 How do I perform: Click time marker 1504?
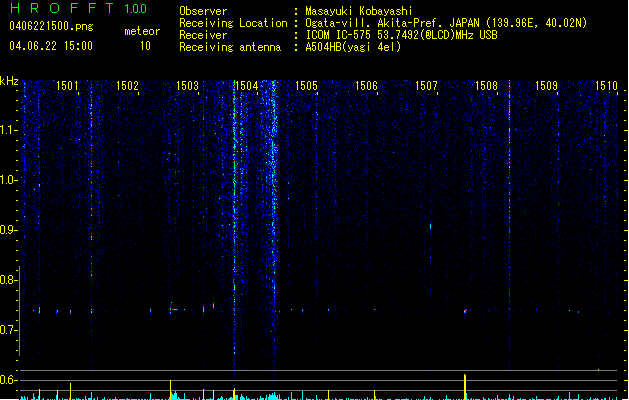247,86
